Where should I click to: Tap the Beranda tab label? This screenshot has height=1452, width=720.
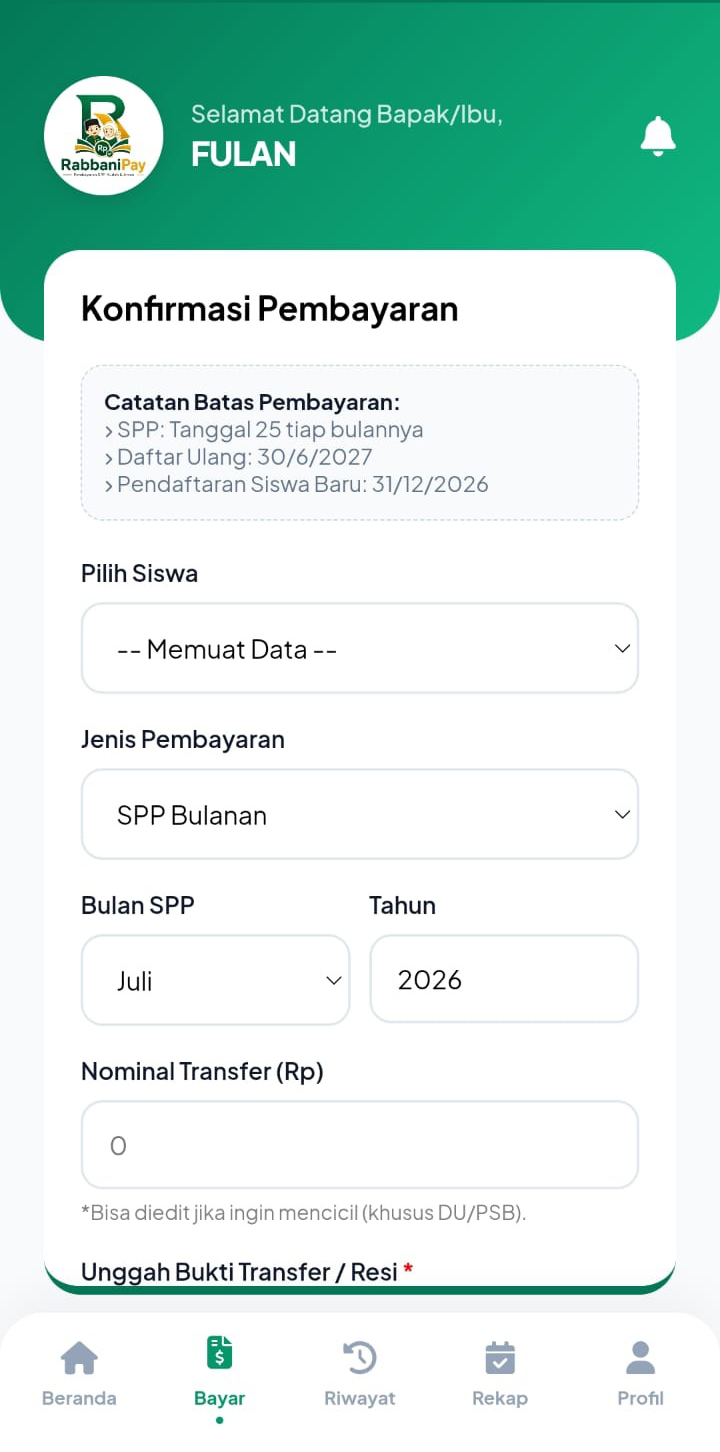coord(79,1398)
